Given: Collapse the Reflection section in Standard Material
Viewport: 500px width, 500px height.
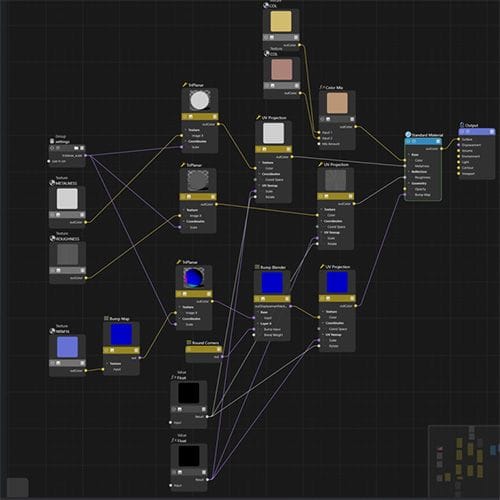Looking at the screenshot, I should point(409,172).
